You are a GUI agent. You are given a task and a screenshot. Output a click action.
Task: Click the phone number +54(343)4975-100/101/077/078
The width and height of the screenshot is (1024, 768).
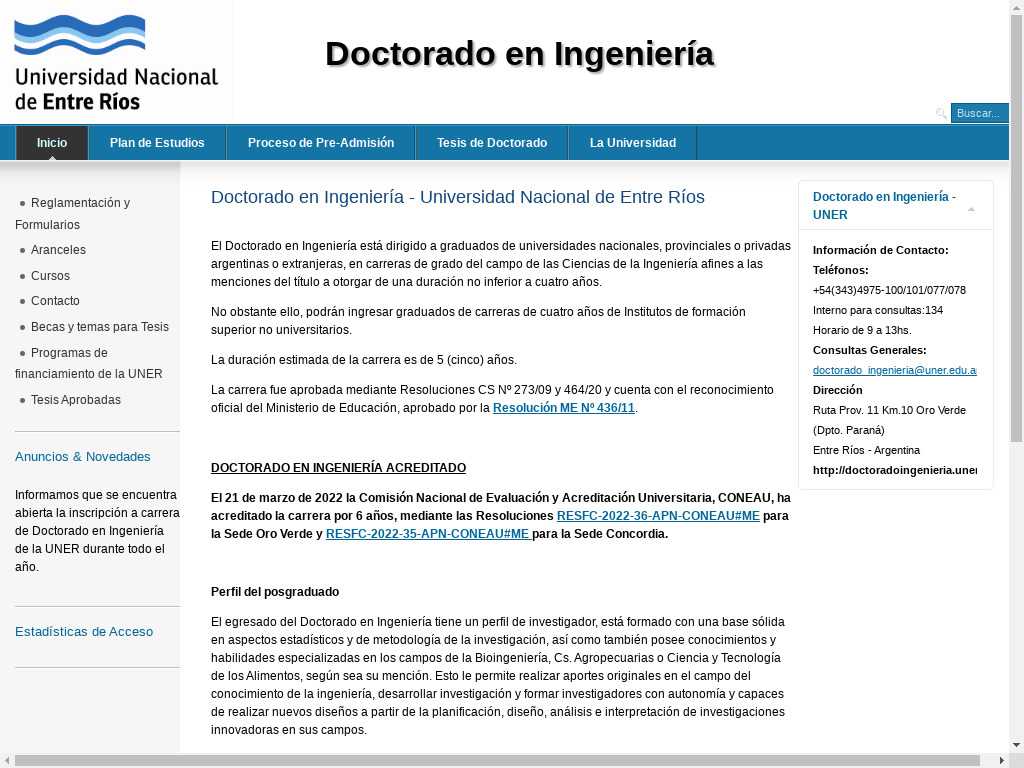889,290
